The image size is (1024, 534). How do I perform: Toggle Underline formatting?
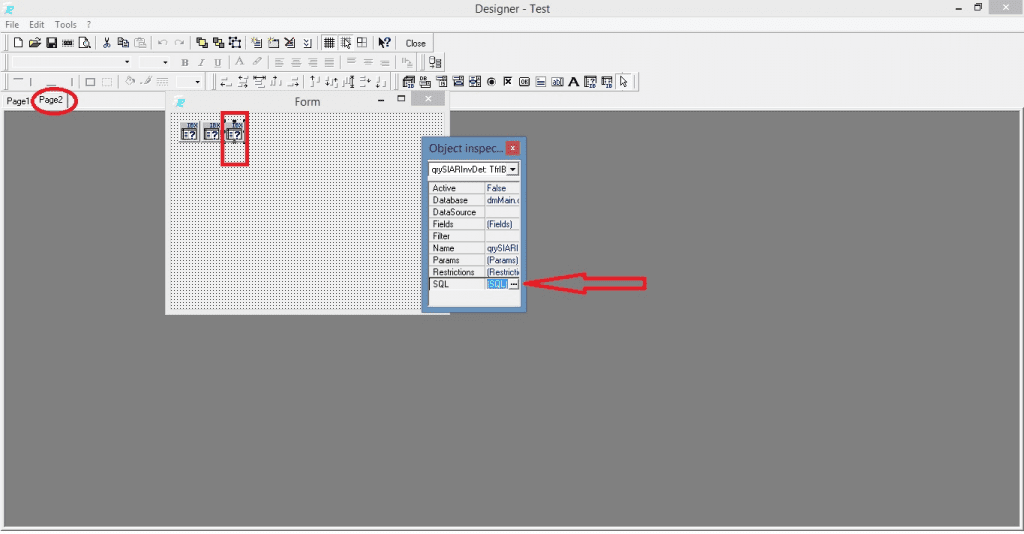pos(217,63)
